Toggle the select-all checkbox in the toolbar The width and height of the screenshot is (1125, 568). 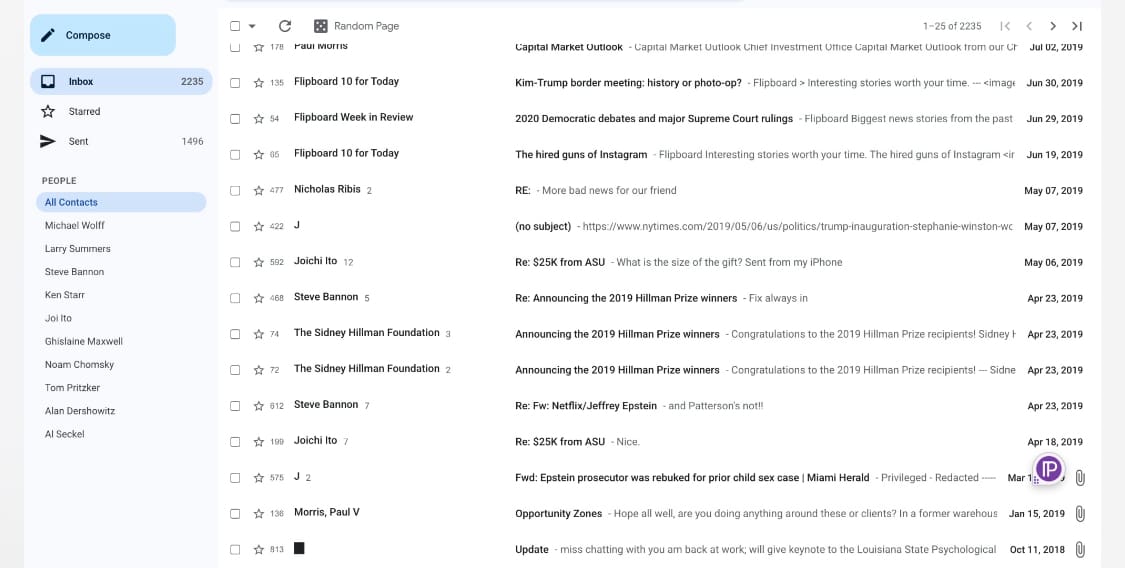pyautogui.click(x=235, y=26)
